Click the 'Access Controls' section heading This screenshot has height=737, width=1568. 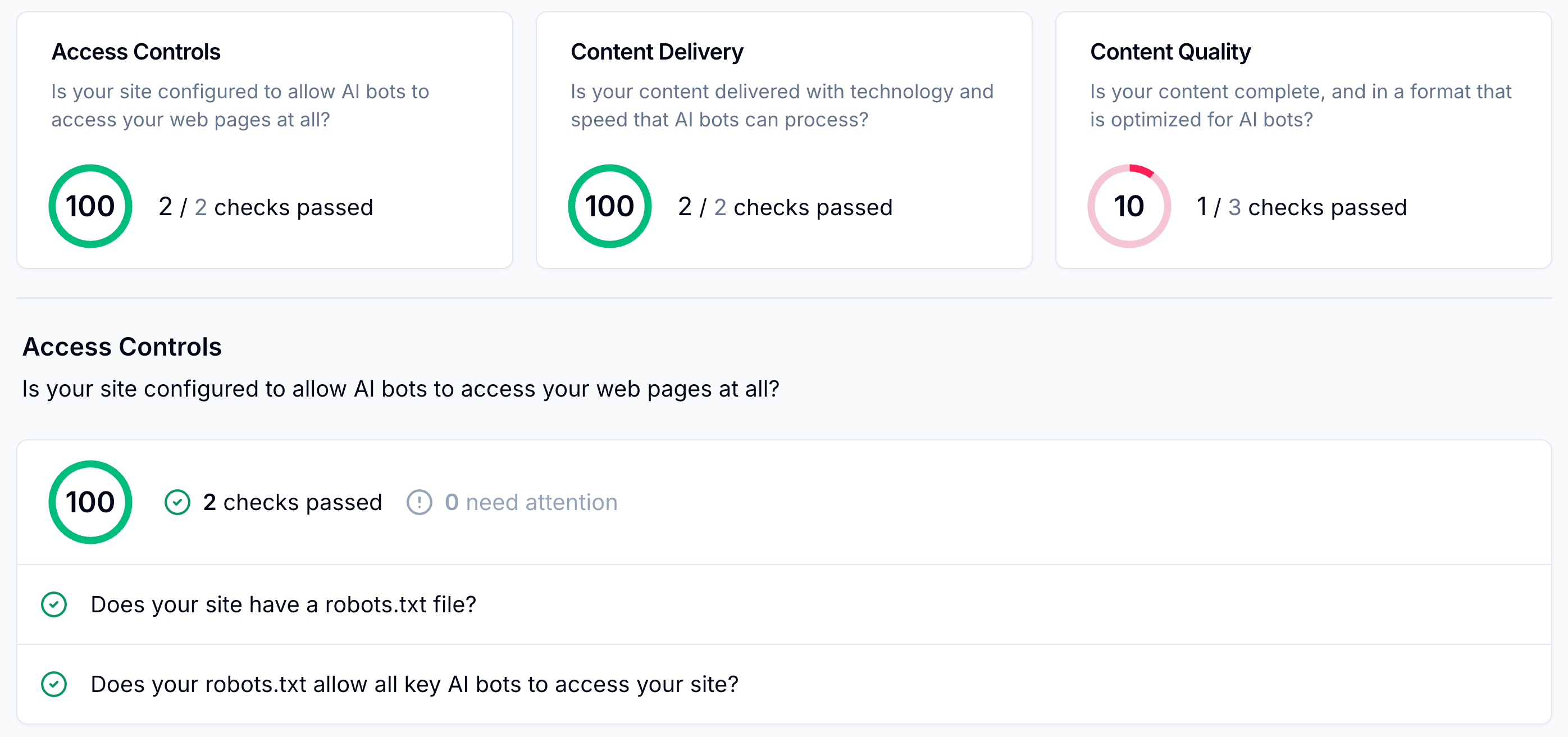pyautogui.click(x=122, y=347)
